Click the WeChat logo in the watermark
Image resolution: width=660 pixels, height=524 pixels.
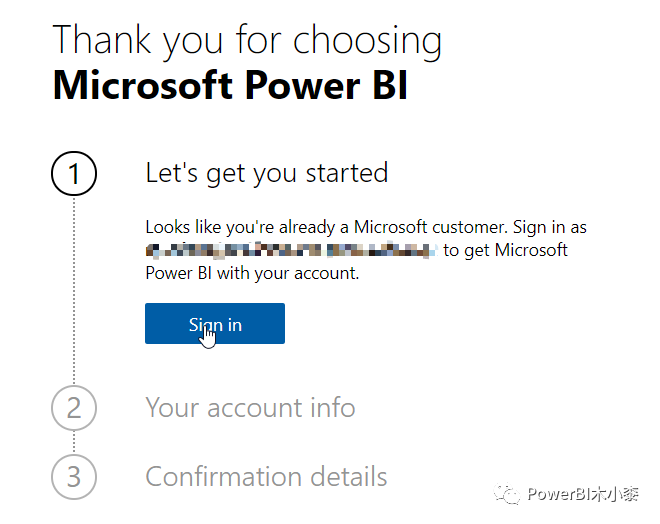507,494
